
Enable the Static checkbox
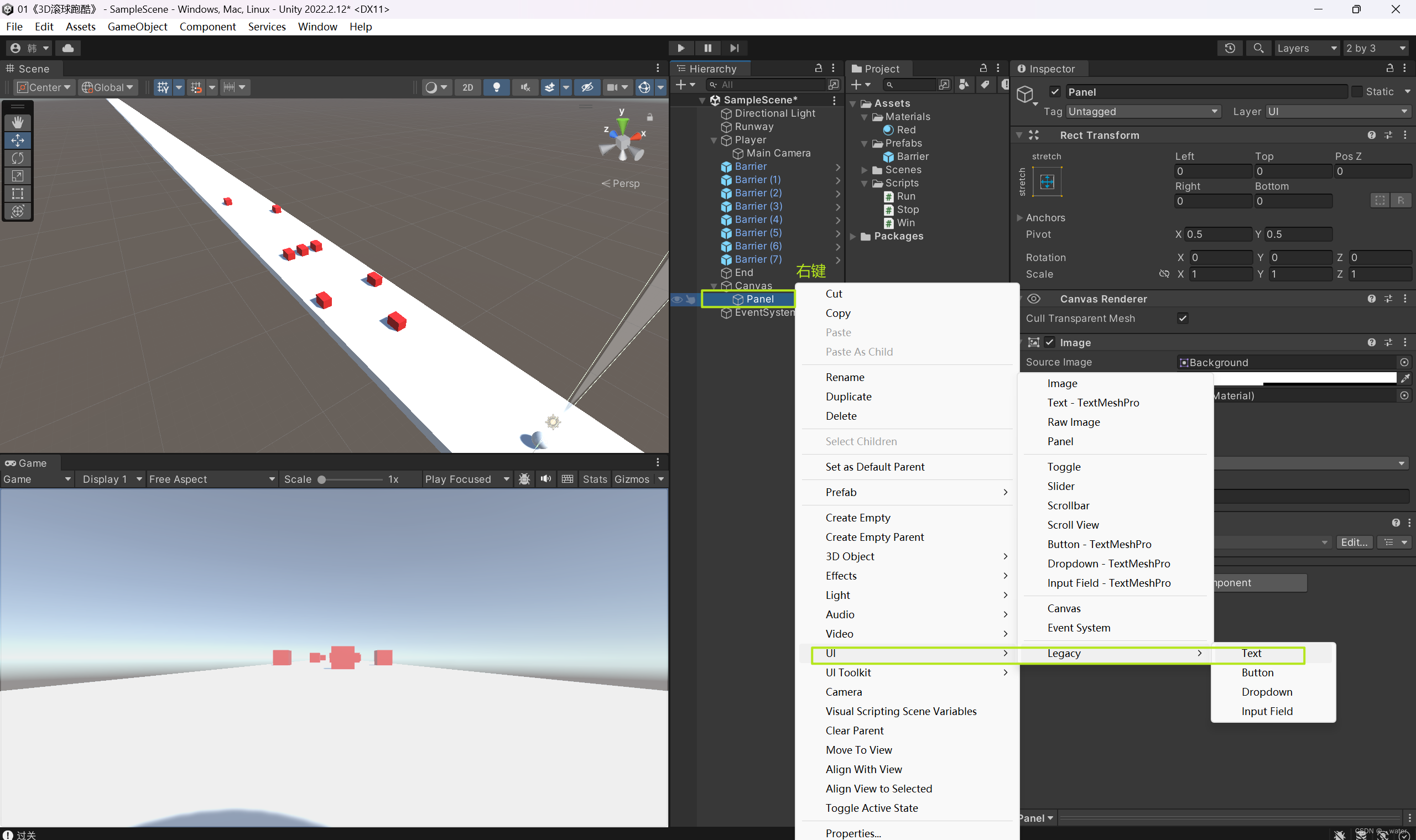(1357, 92)
